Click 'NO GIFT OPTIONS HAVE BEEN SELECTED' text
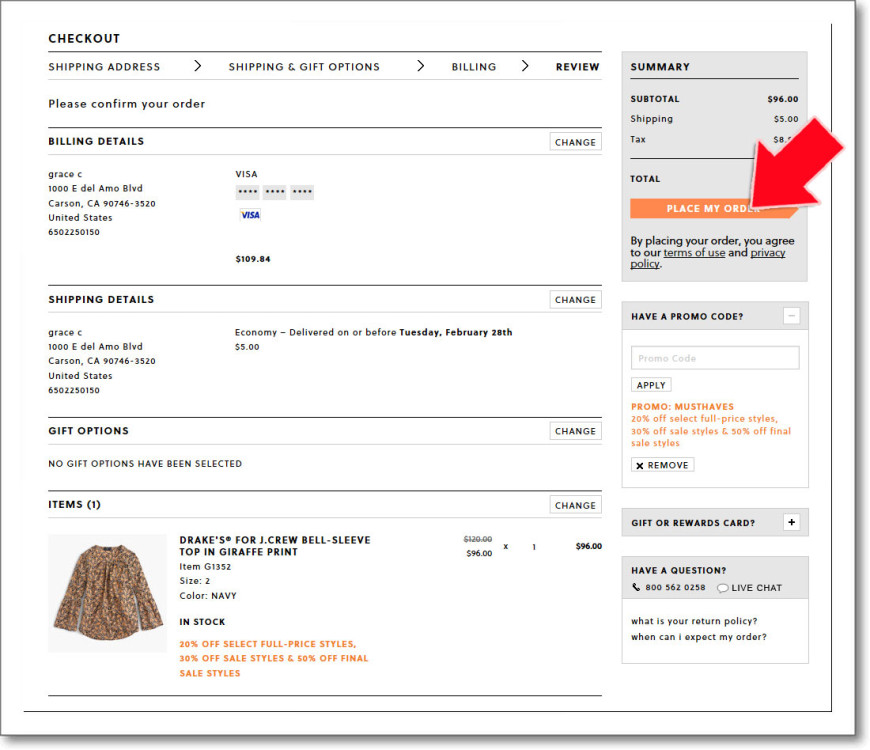The height and width of the screenshot is (750, 870). [145, 464]
